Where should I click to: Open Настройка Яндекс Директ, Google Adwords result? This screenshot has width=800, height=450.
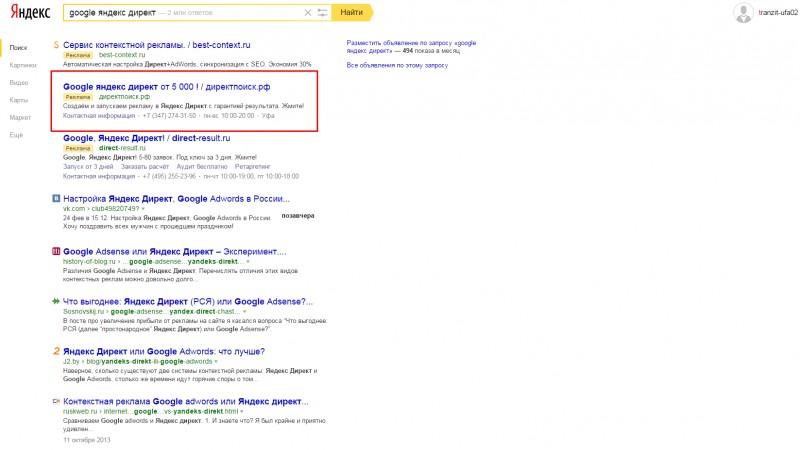[176, 198]
